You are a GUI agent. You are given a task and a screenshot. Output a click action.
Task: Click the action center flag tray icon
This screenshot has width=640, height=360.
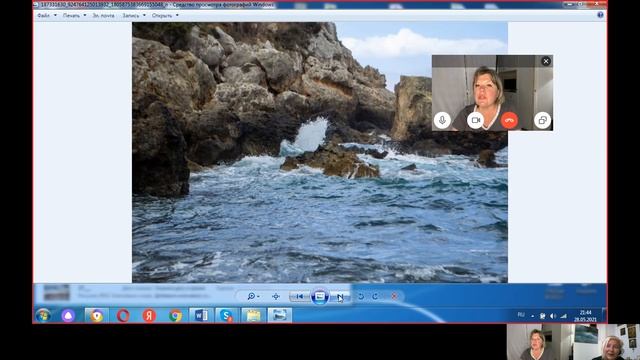pos(542,316)
